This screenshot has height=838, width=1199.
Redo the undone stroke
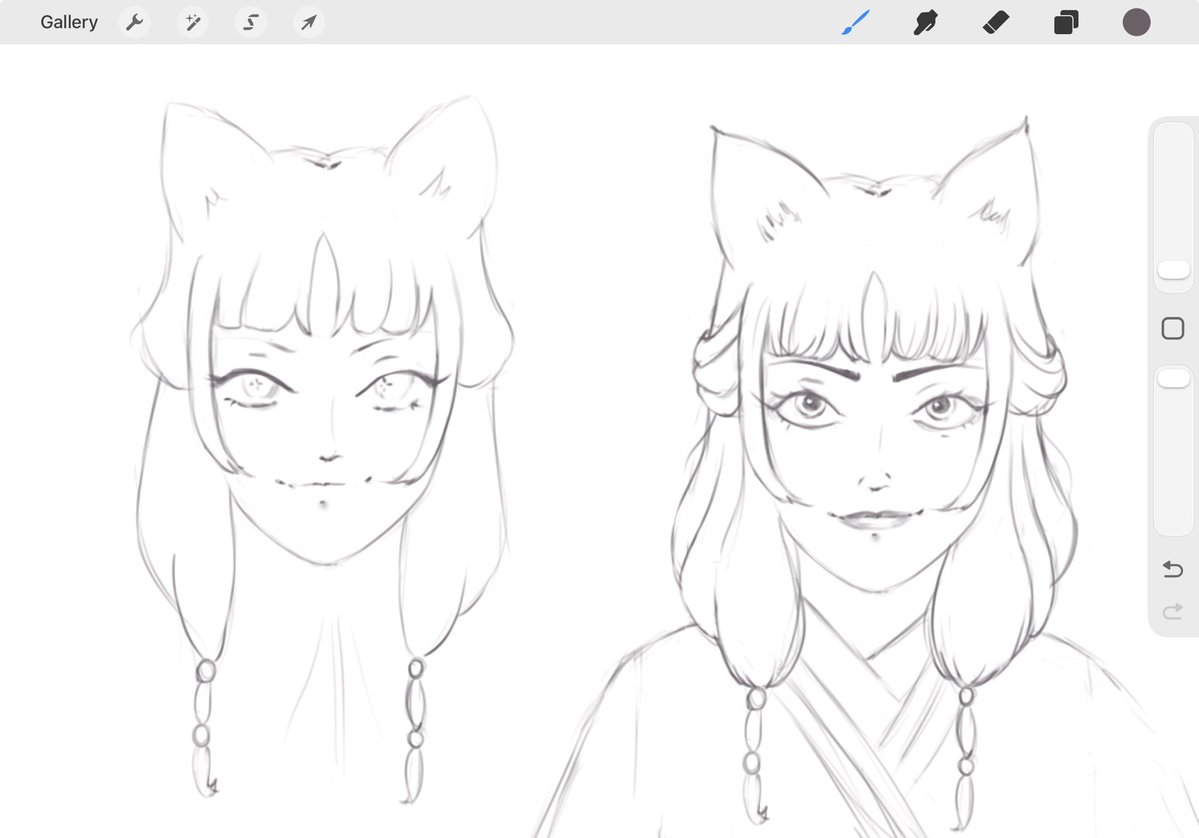(1173, 611)
